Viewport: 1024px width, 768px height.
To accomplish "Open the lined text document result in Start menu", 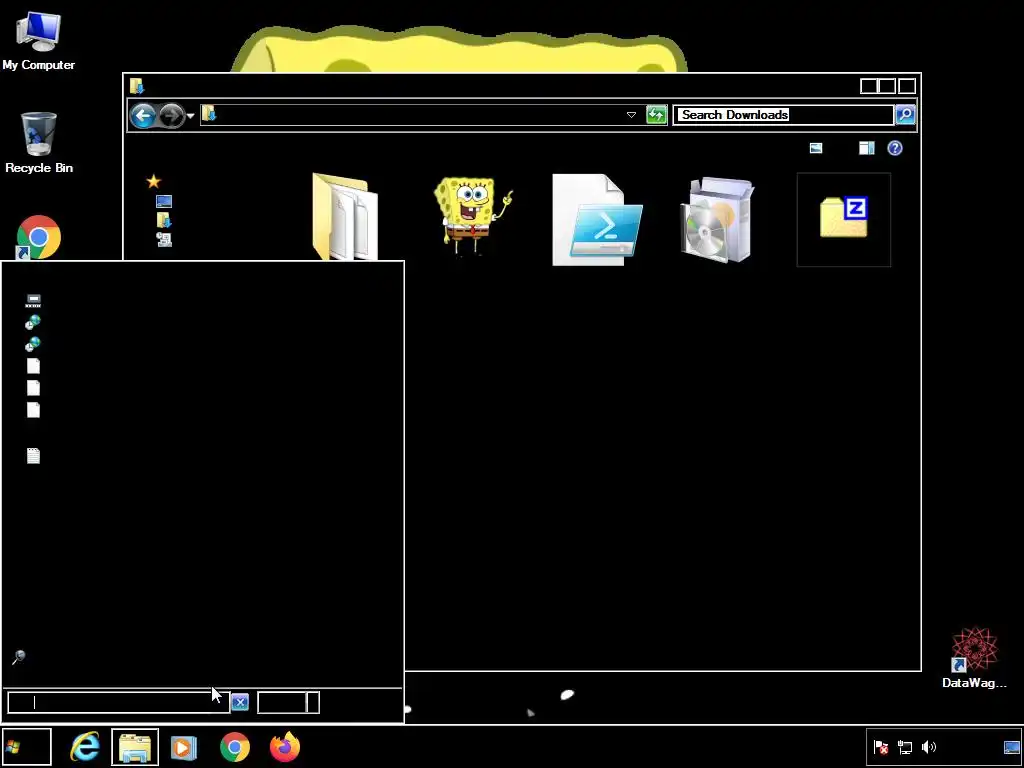I will click(x=33, y=456).
